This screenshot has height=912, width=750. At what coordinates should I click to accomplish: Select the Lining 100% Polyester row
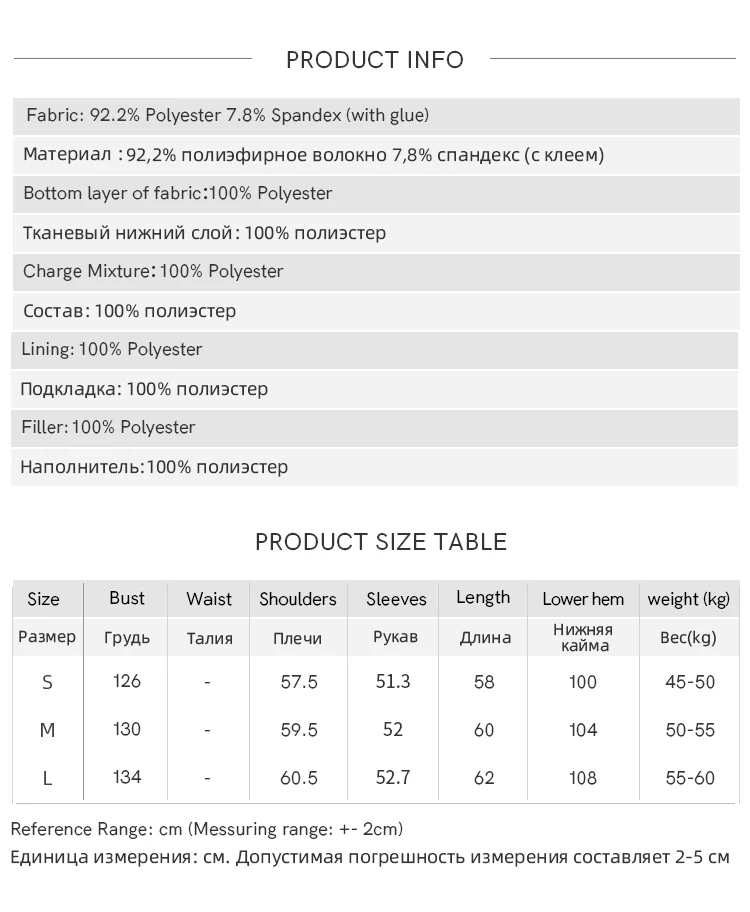(112, 349)
